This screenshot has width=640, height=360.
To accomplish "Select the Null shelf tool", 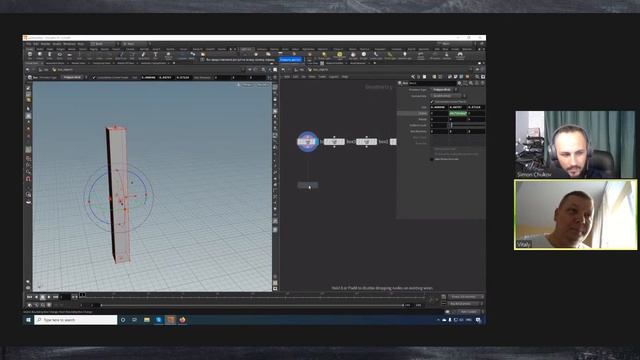I will pos(80,55).
